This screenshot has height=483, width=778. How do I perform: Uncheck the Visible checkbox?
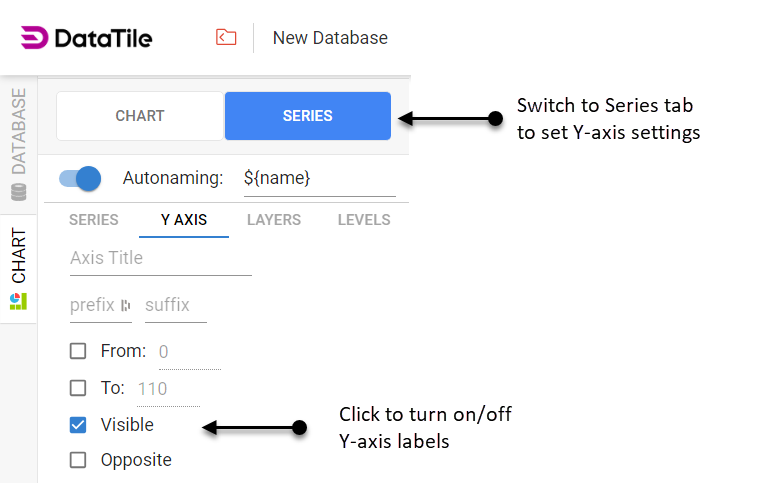click(x=78, y=425)
